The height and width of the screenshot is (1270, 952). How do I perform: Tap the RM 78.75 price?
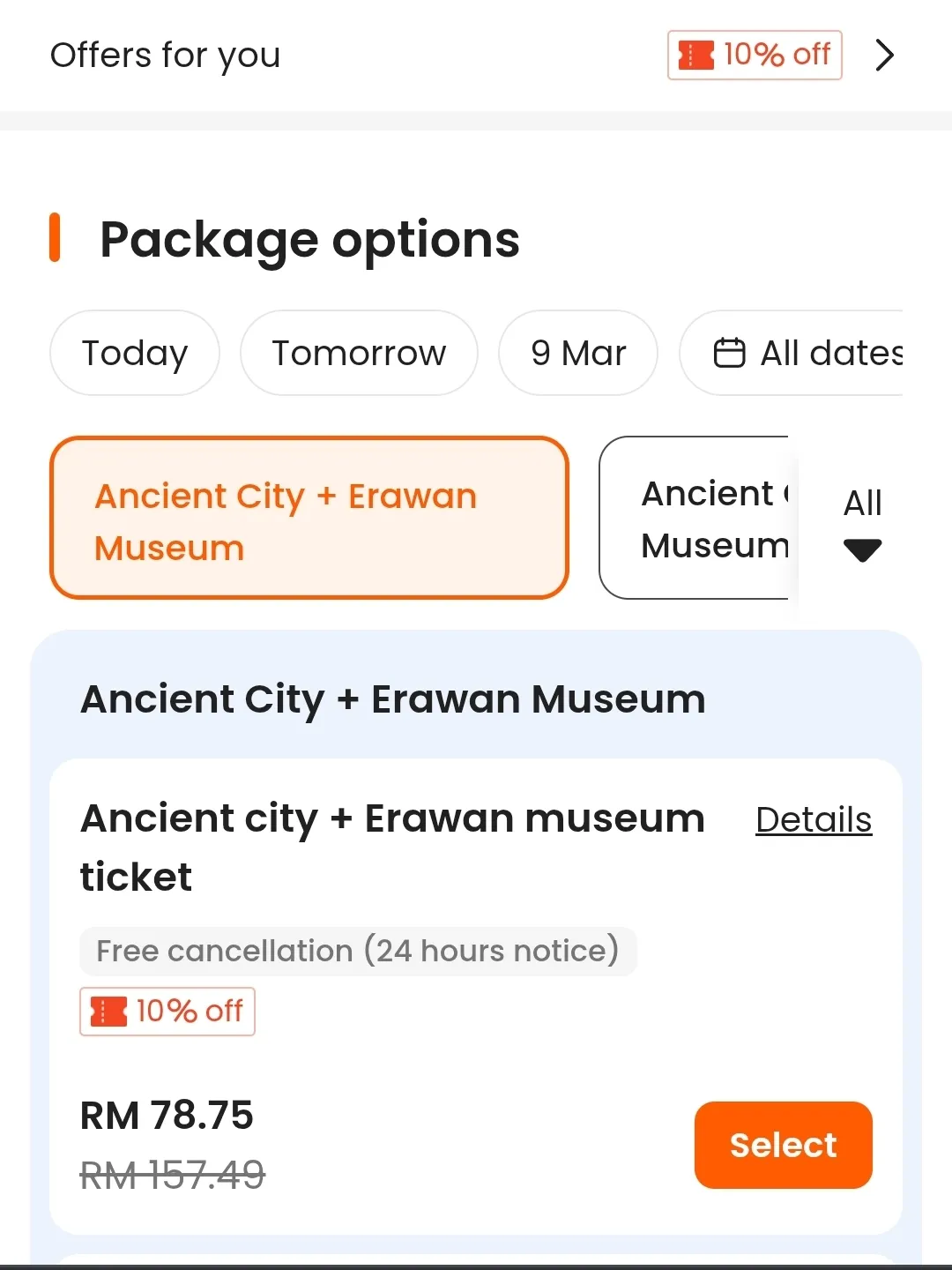(167, 1116)
